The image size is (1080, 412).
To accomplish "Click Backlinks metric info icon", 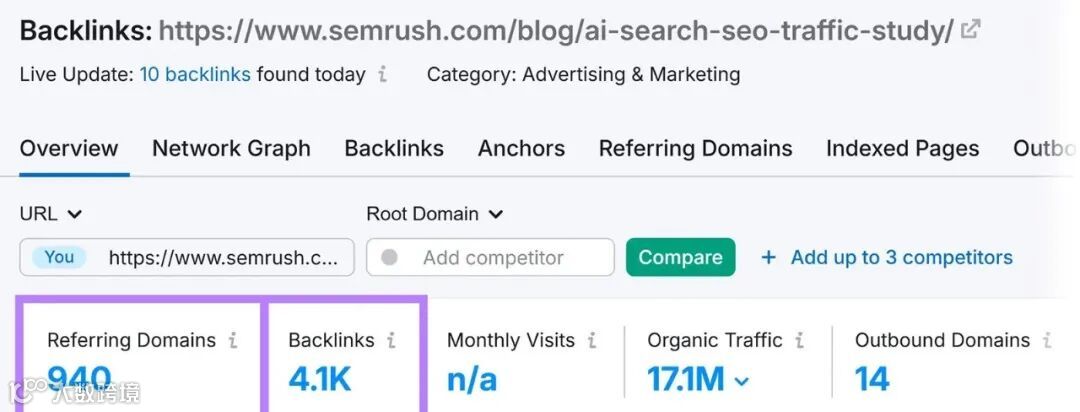I will 391,341.
